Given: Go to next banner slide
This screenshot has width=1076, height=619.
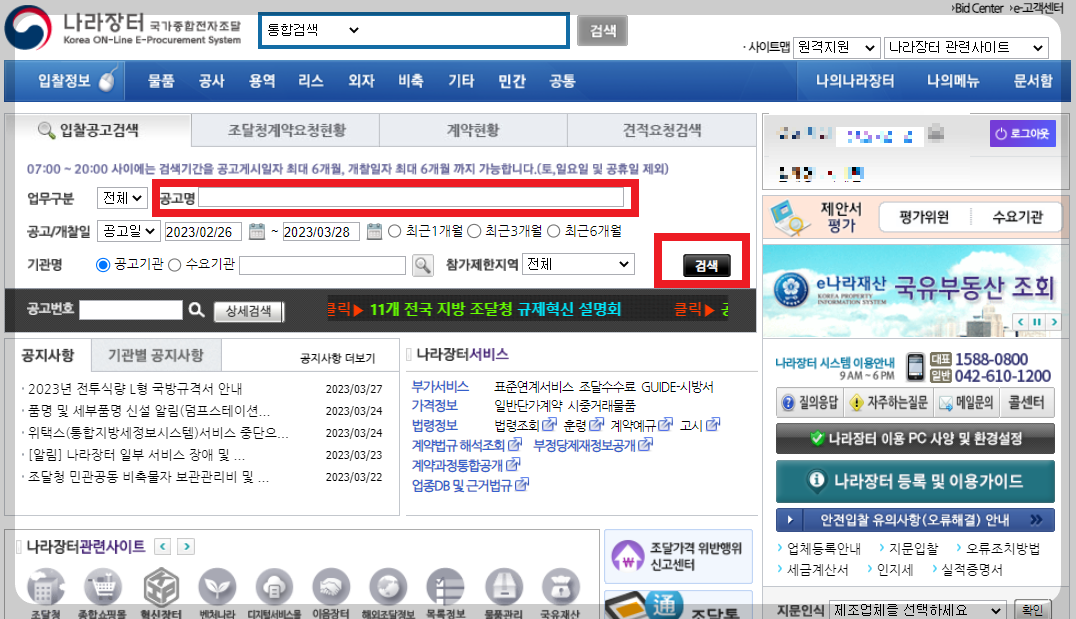Looking at the screenshot, I should click(1053, 322).
